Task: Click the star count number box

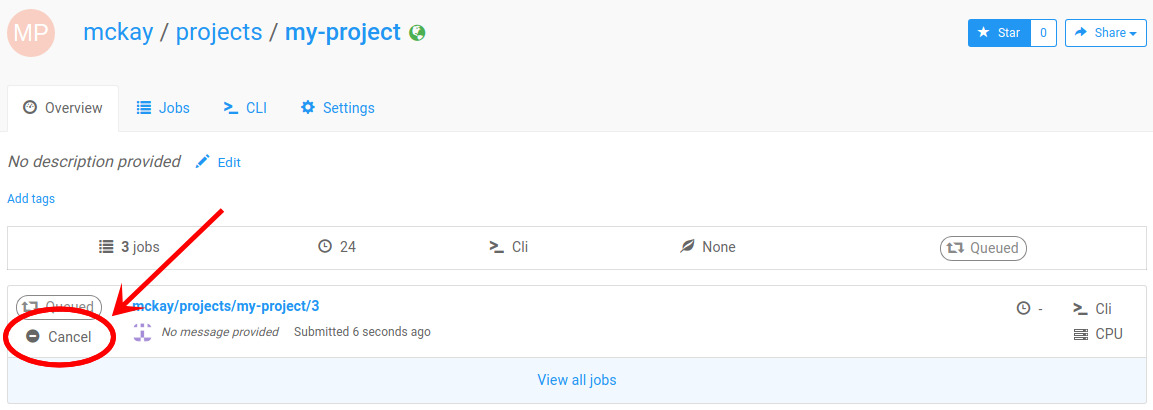Action: [1043, 33]
